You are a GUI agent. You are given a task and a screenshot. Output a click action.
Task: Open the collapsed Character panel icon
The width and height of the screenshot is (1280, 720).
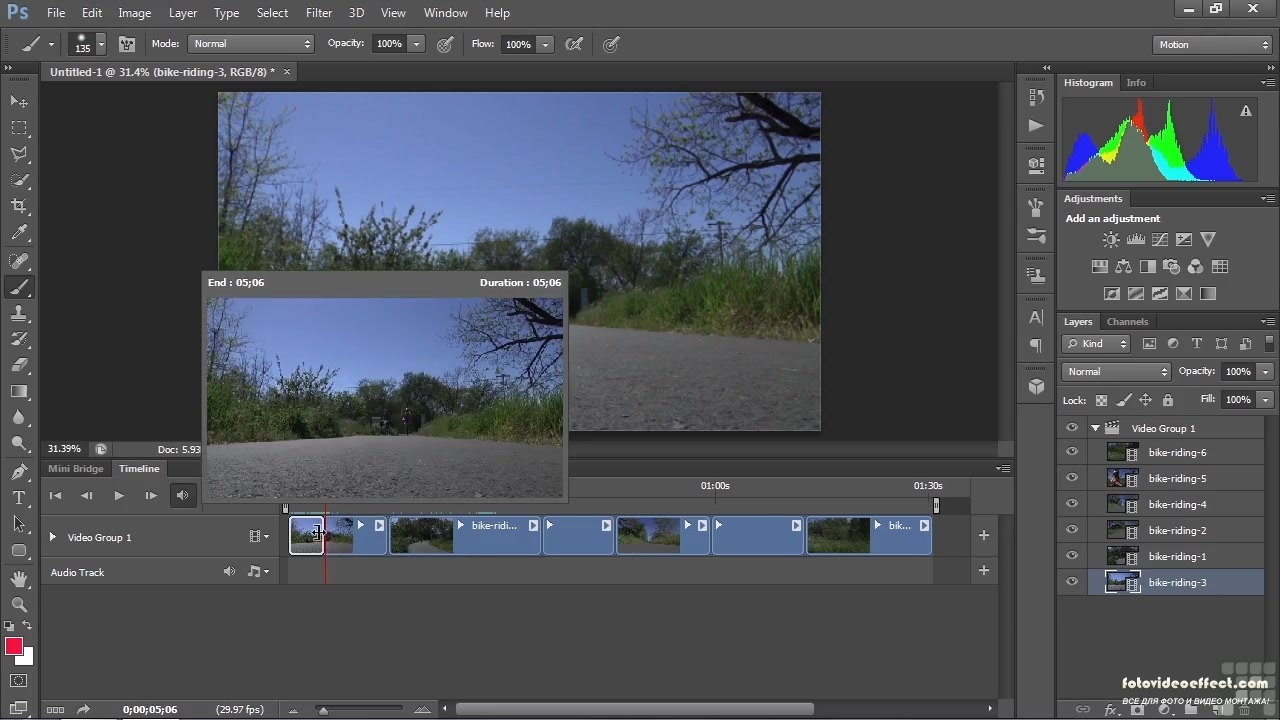coord(1036,318)
